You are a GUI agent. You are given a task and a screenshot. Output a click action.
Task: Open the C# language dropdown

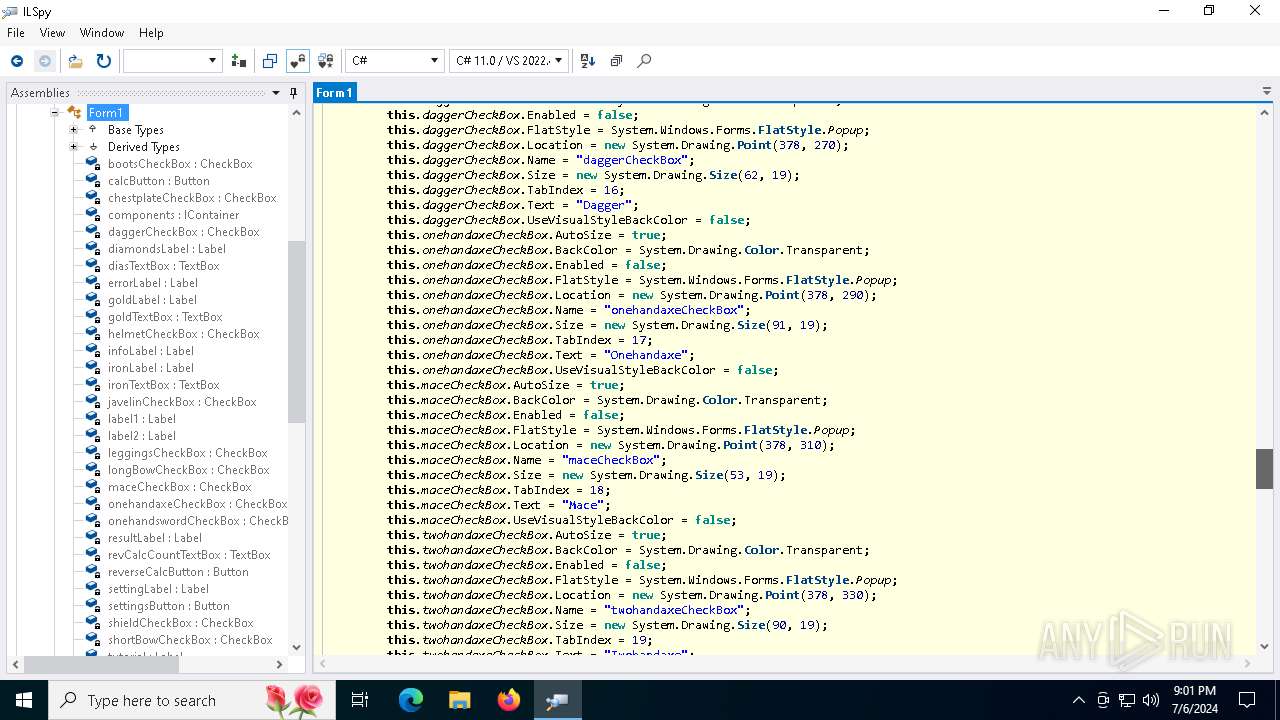395,61
